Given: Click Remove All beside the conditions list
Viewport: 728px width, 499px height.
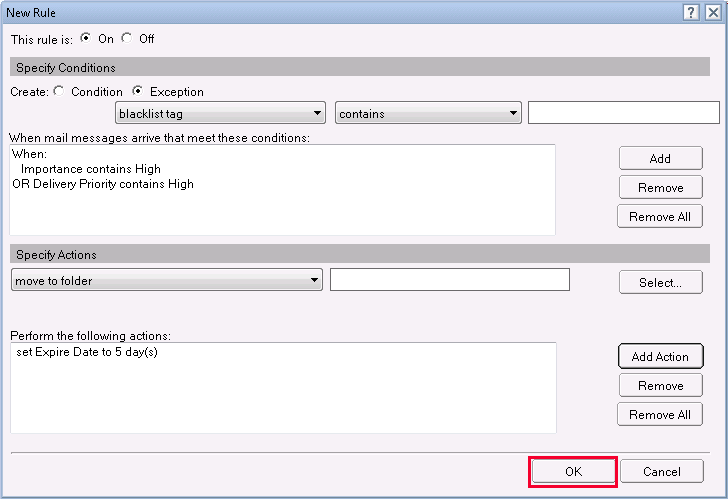Looking at the screenshot, I should 660,217.
